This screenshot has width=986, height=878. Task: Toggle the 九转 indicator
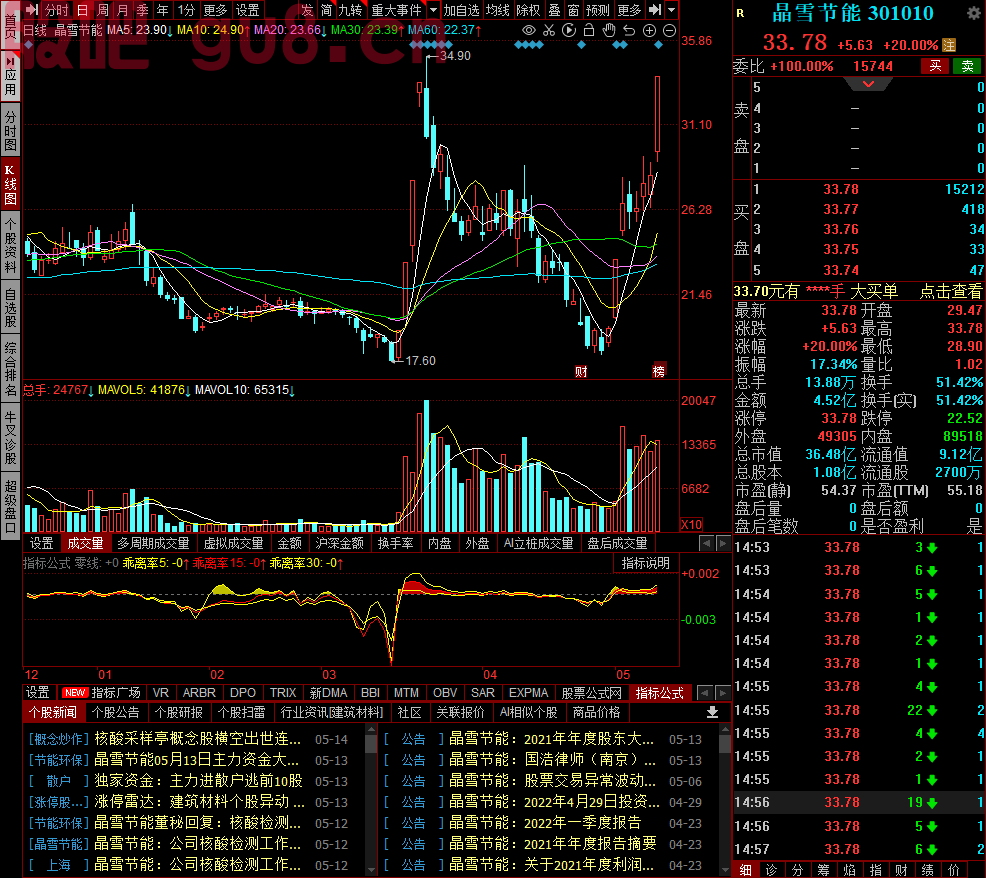click(350, 10)
